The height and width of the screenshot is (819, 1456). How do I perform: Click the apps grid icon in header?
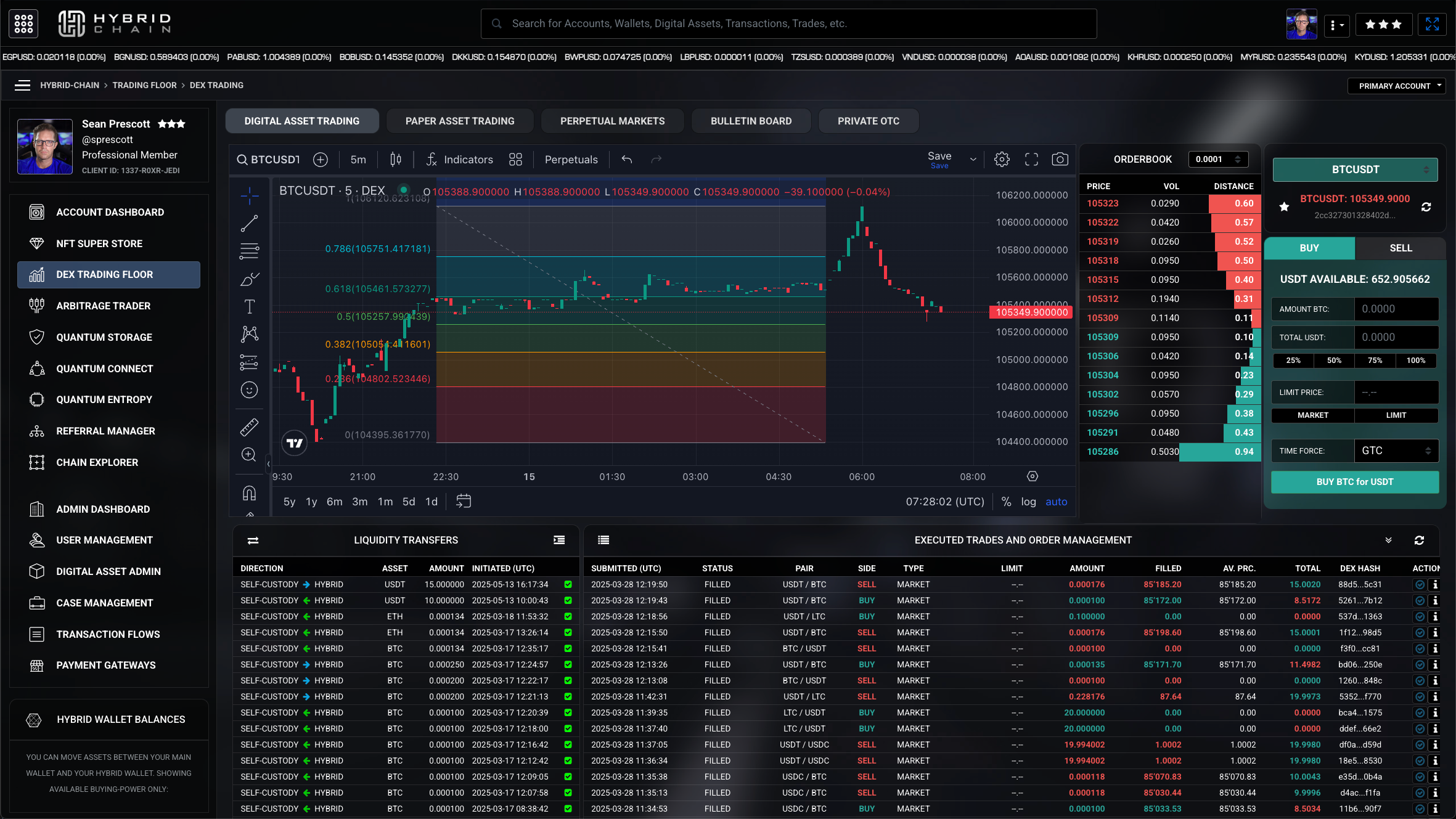coord(23,23)
